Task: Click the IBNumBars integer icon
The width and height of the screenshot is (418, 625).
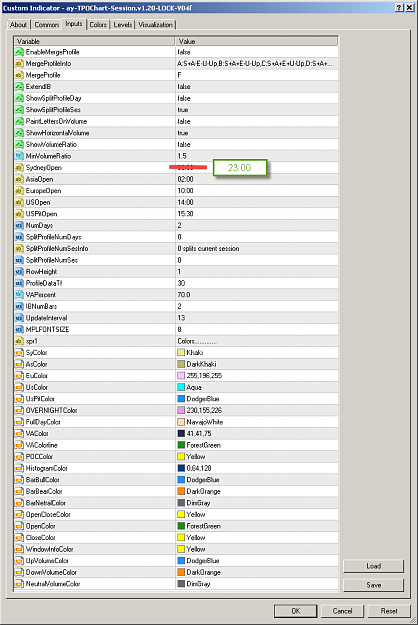Action: pyautogui.click(x=19, y=306)
